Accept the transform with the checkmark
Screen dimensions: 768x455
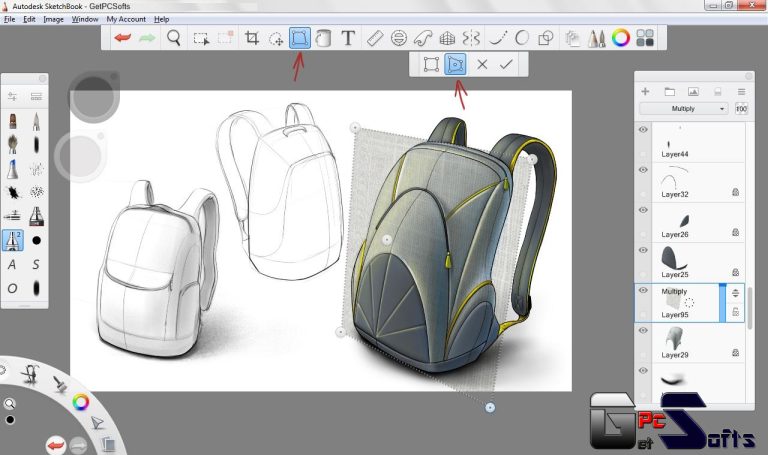(x=506, y=64)
